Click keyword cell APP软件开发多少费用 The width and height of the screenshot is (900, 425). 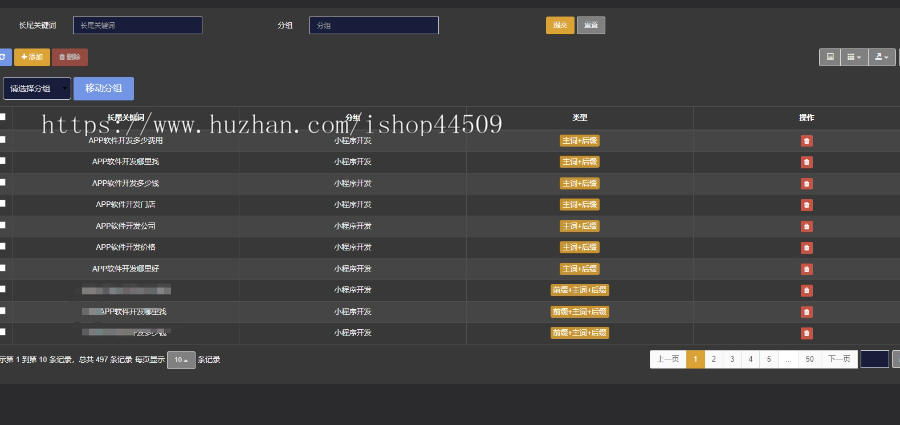coord(125,140)
